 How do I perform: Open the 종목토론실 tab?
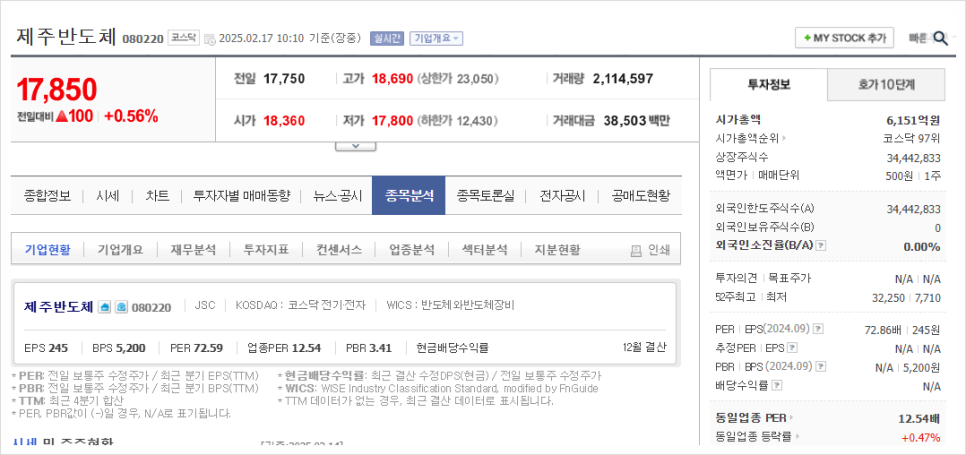coord(485,196)
